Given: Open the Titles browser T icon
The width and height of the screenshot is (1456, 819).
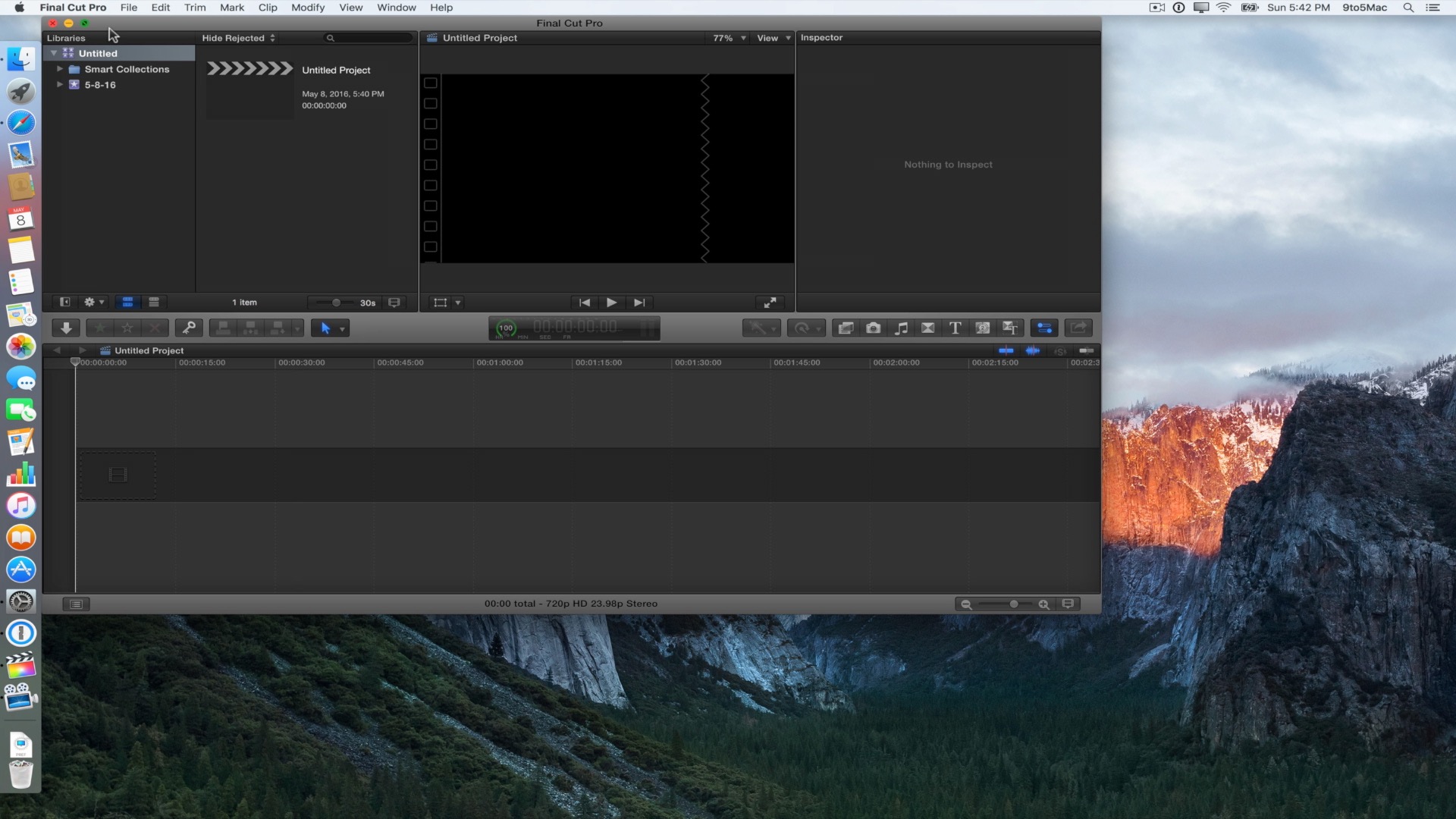Looking at the screenshot, I should (x=955, y=328).
